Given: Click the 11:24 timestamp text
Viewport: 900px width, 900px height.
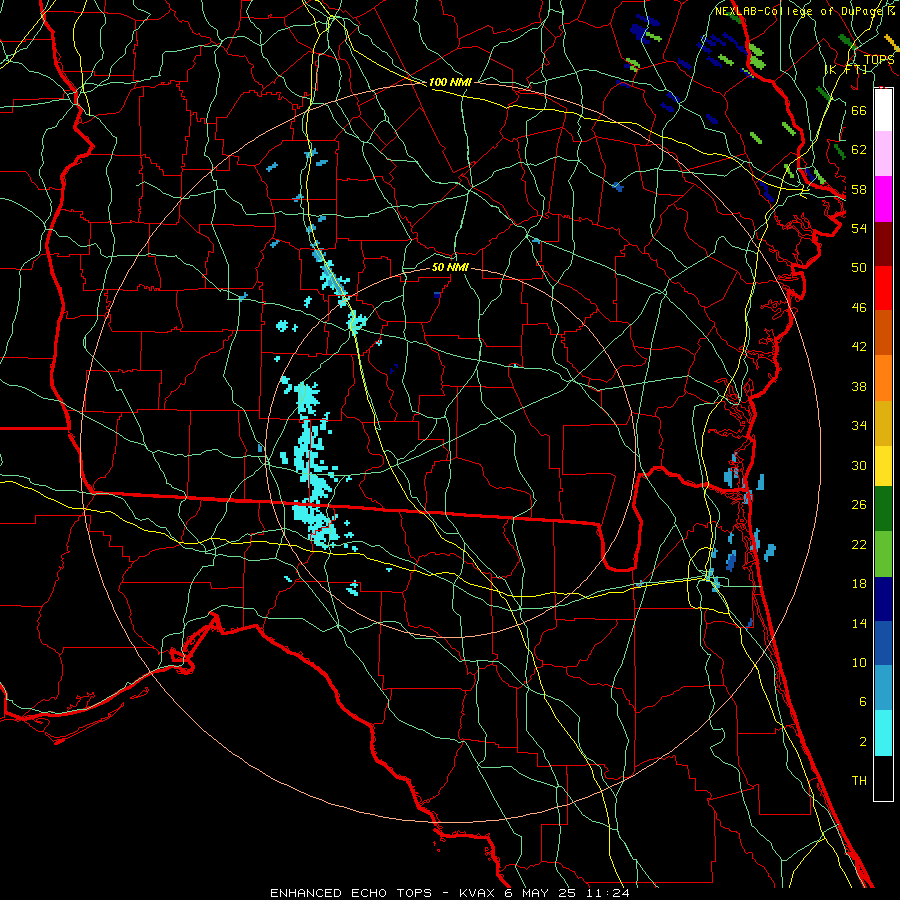Looking at the screenshot, I should tap(608, 893).
